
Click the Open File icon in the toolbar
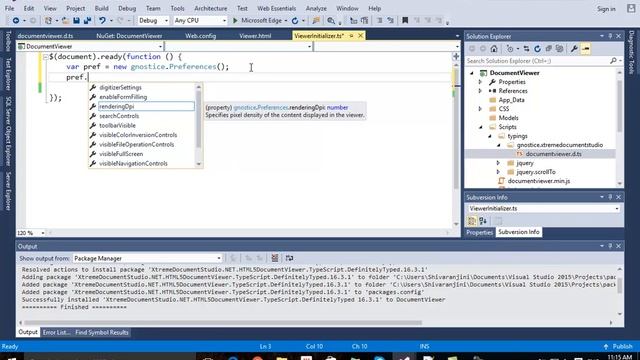pyautogui.click(x=65, y=20)
